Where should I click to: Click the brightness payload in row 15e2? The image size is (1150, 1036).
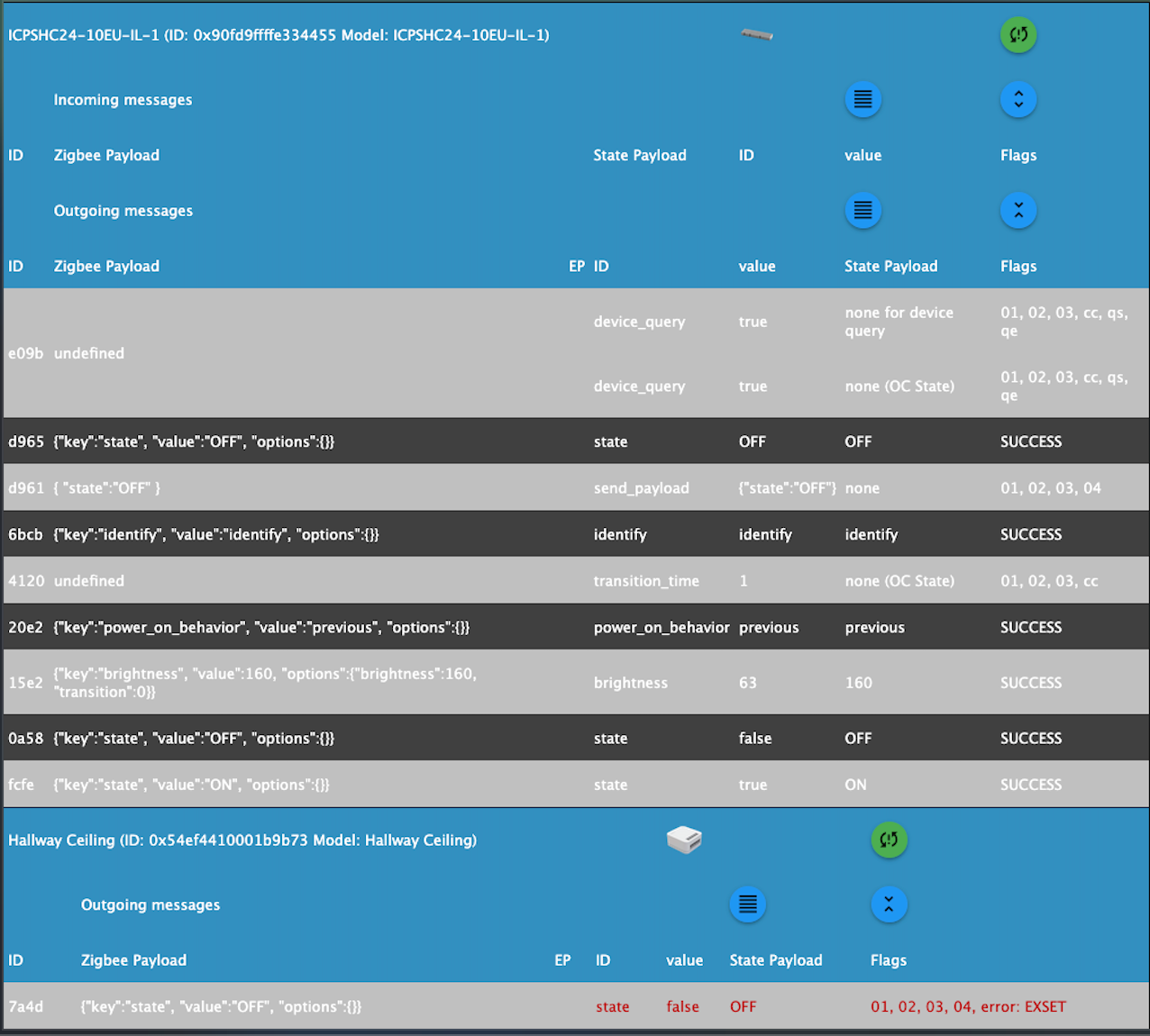265,683
